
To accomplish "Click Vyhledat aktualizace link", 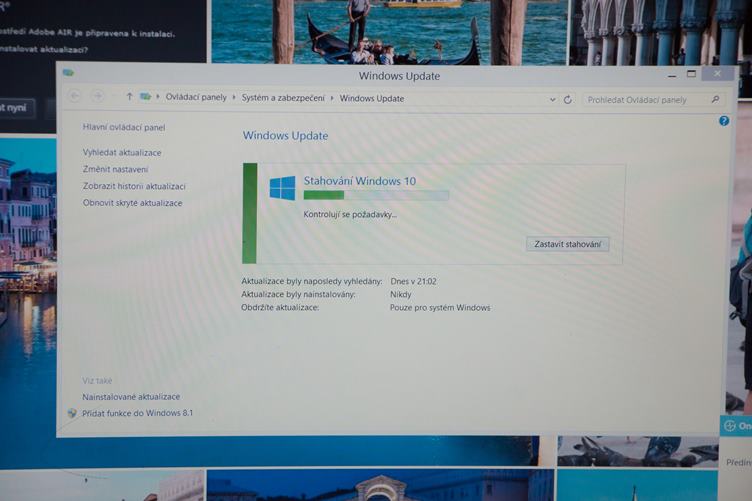I will tap(122, 152).
